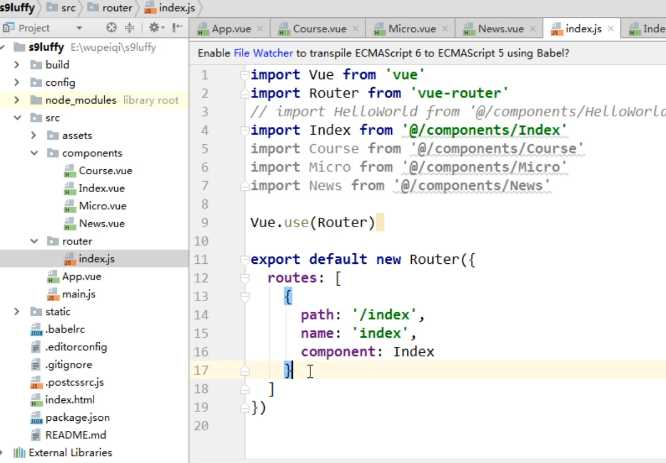Select the index.js editor tab
The width and height of the screenshot is (666, 463).
coord(583,29)
